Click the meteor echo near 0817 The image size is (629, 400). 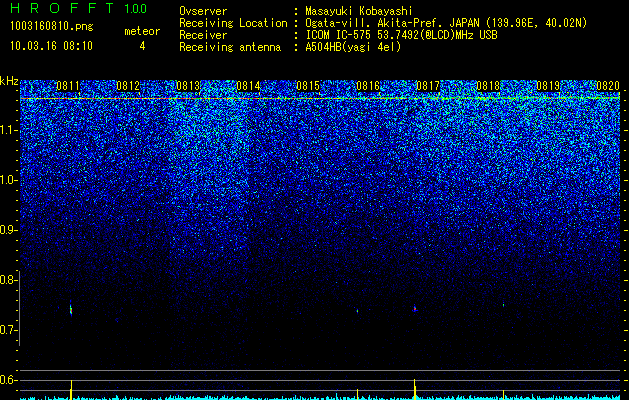coord(415,309)
